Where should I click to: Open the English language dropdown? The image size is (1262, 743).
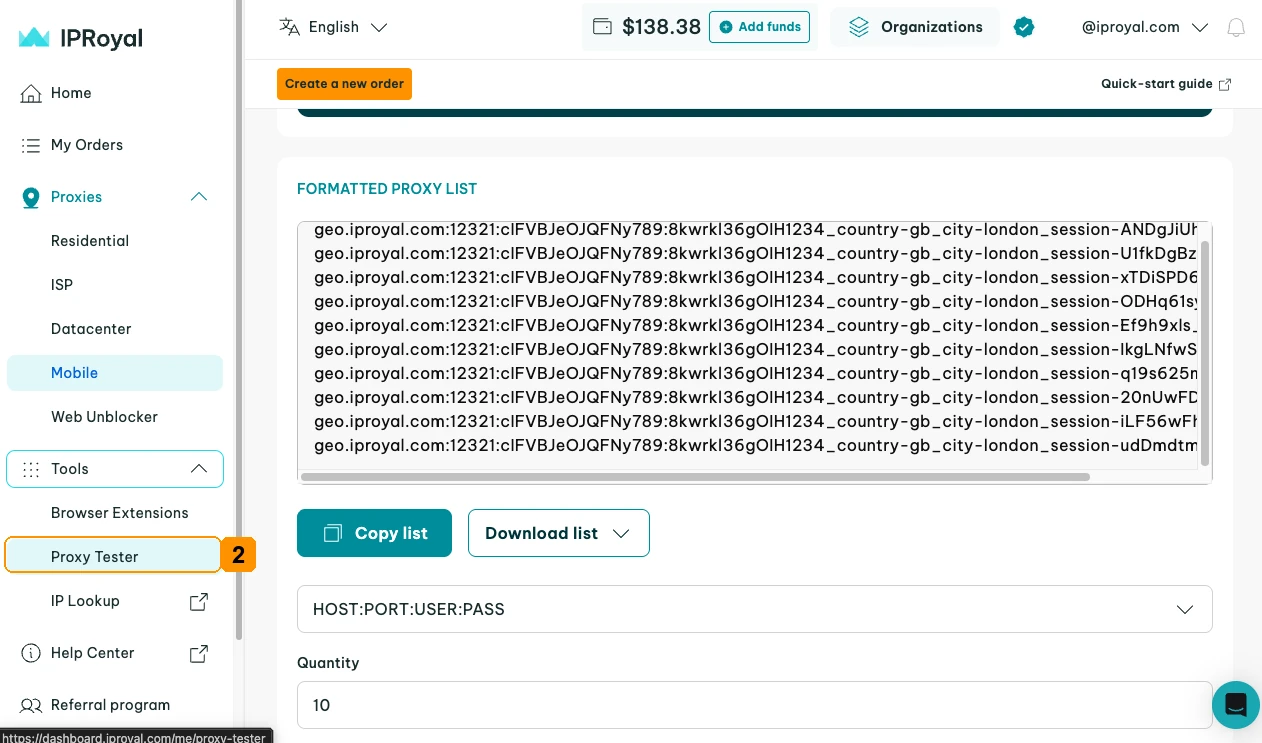click(x=333, y=27)
